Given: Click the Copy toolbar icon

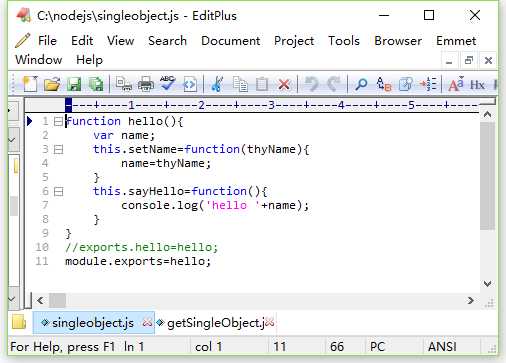Looking at the screenshot, I should point(240,84).
